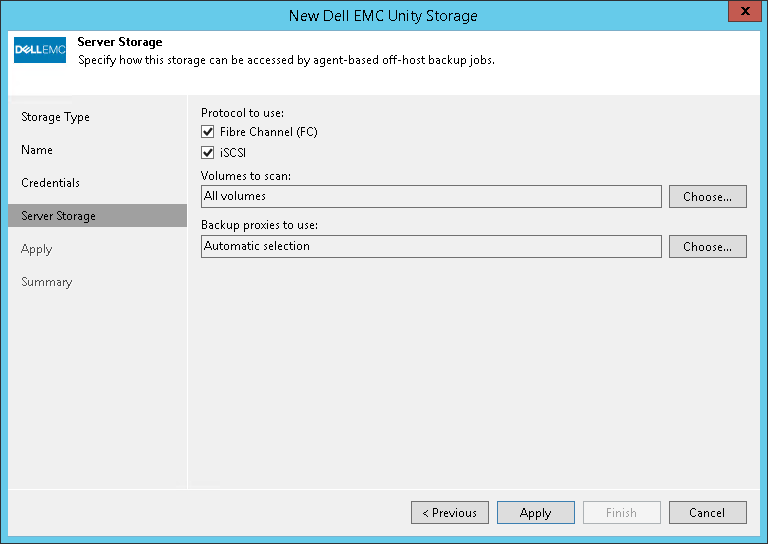Click the 'All volumes' text field
This screenshot has width=768, height=544.
[431, 196]
